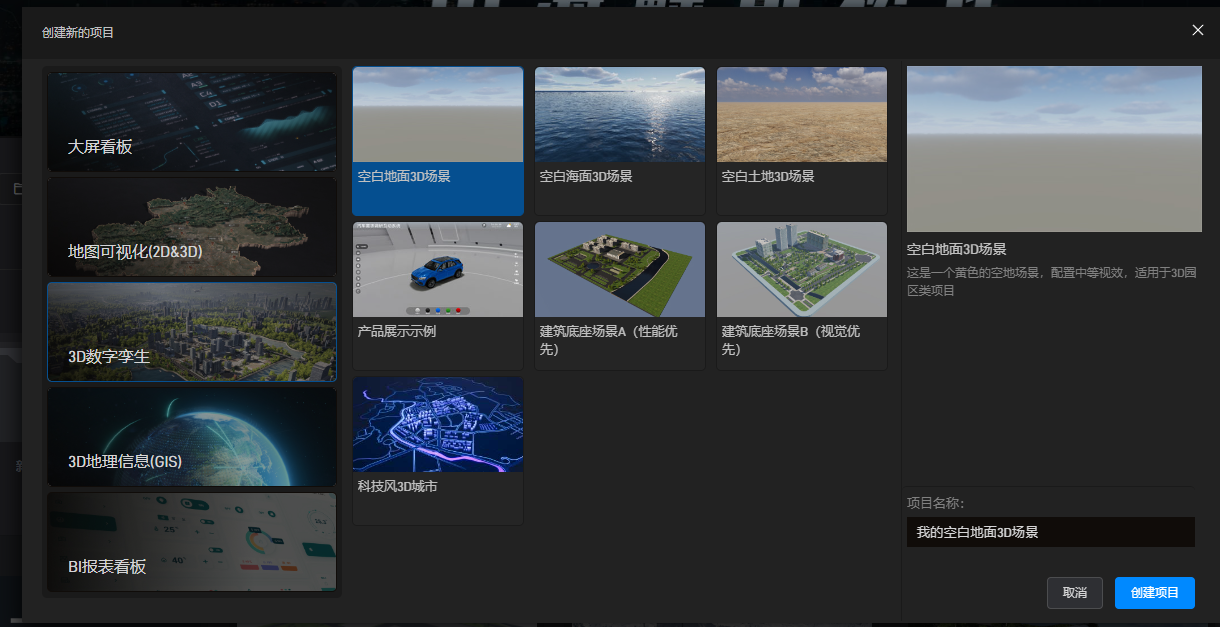This screenshot has height=627, width=1220.
Task: Pick the 空白地面3D场景 template thumbnail
Action: (438, 115)
